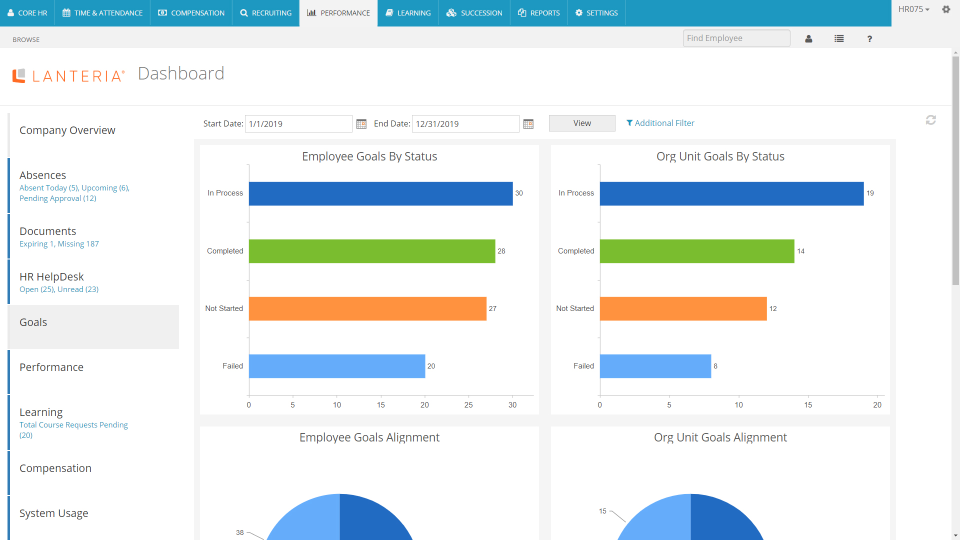Open the Learning top menu

pos(408,13)
